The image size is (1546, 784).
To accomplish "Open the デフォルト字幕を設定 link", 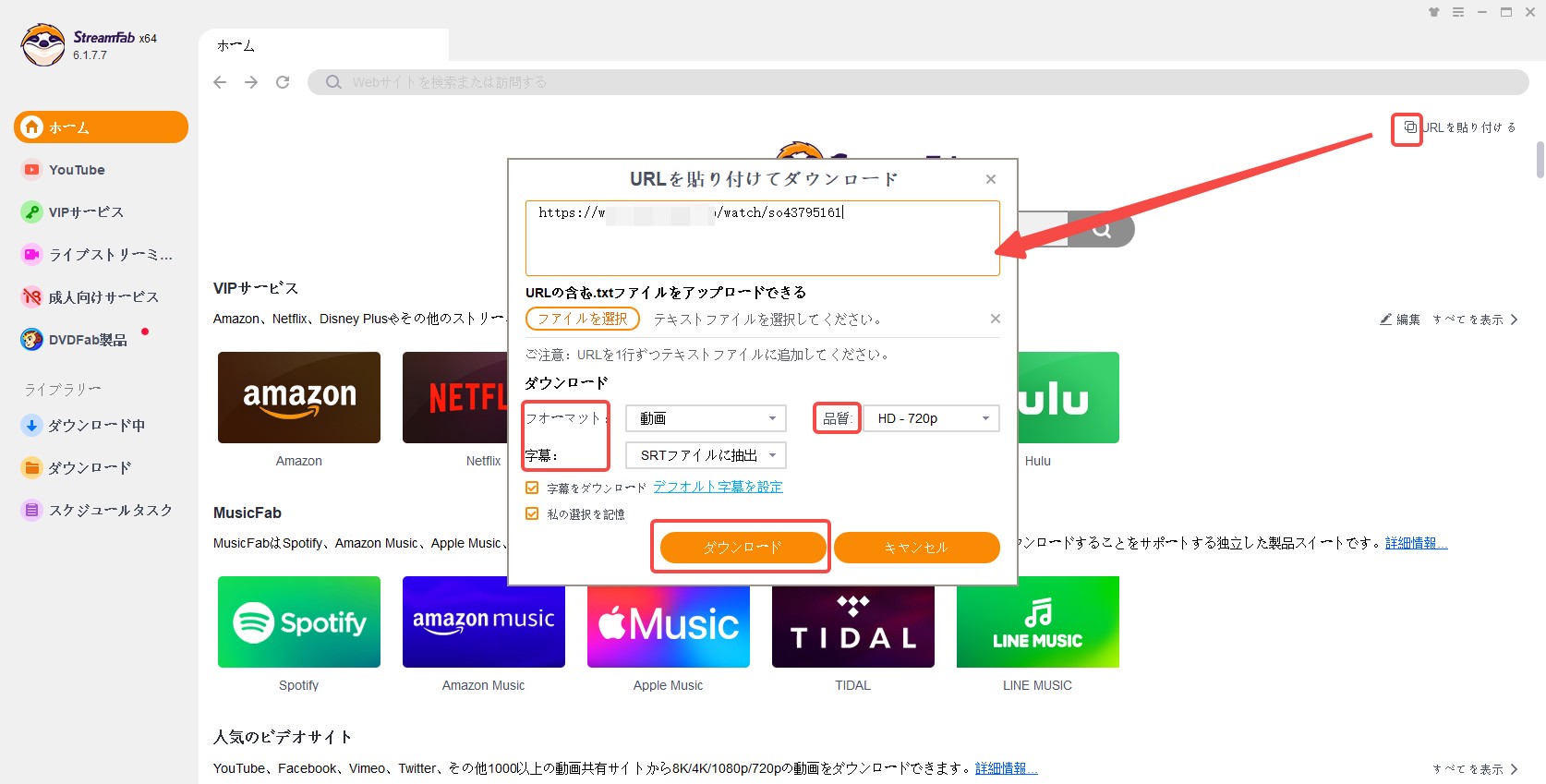I will (x=718, y=487).
